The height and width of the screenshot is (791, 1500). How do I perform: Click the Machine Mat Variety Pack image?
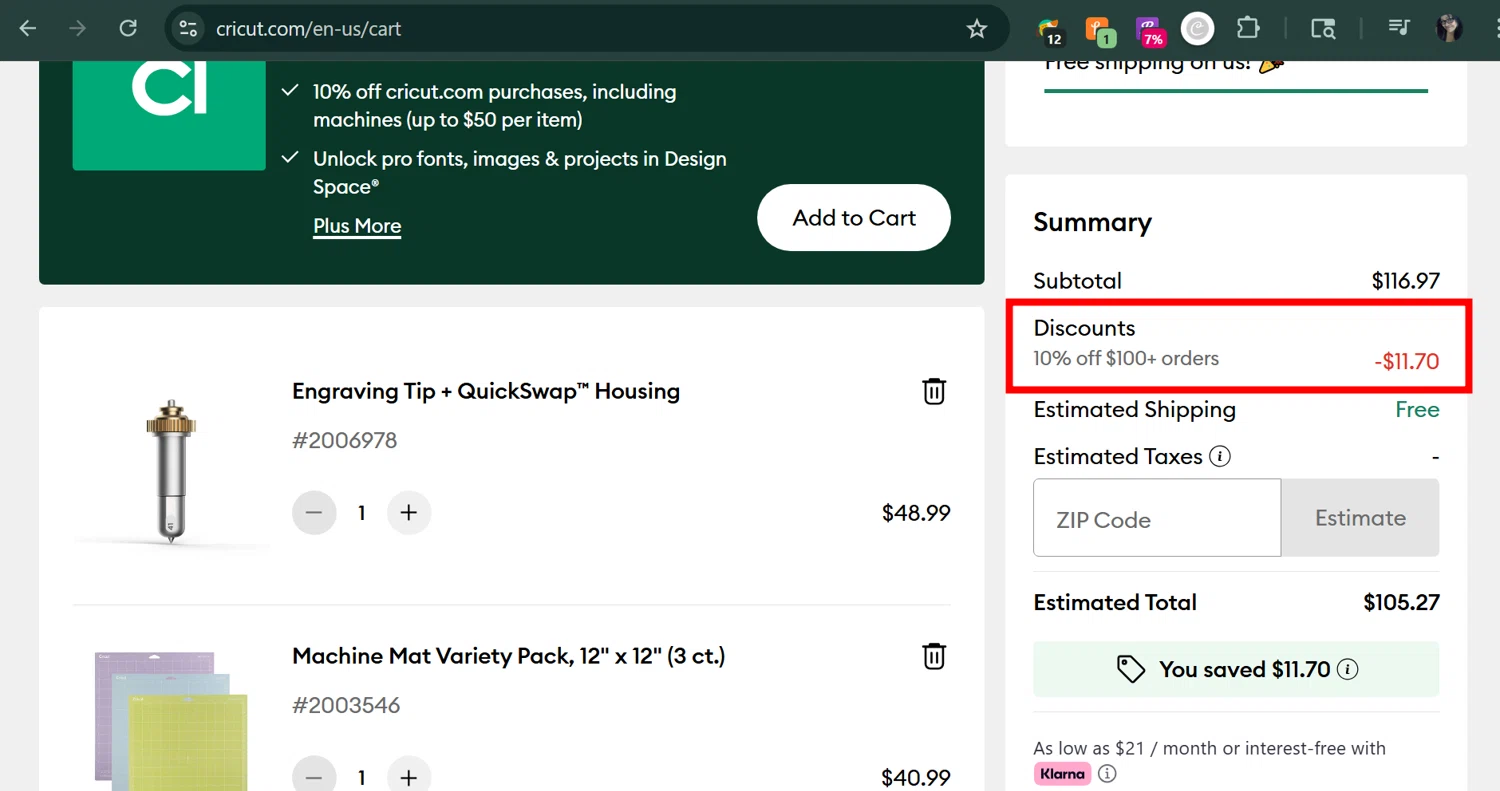click(x=171, y=720)
